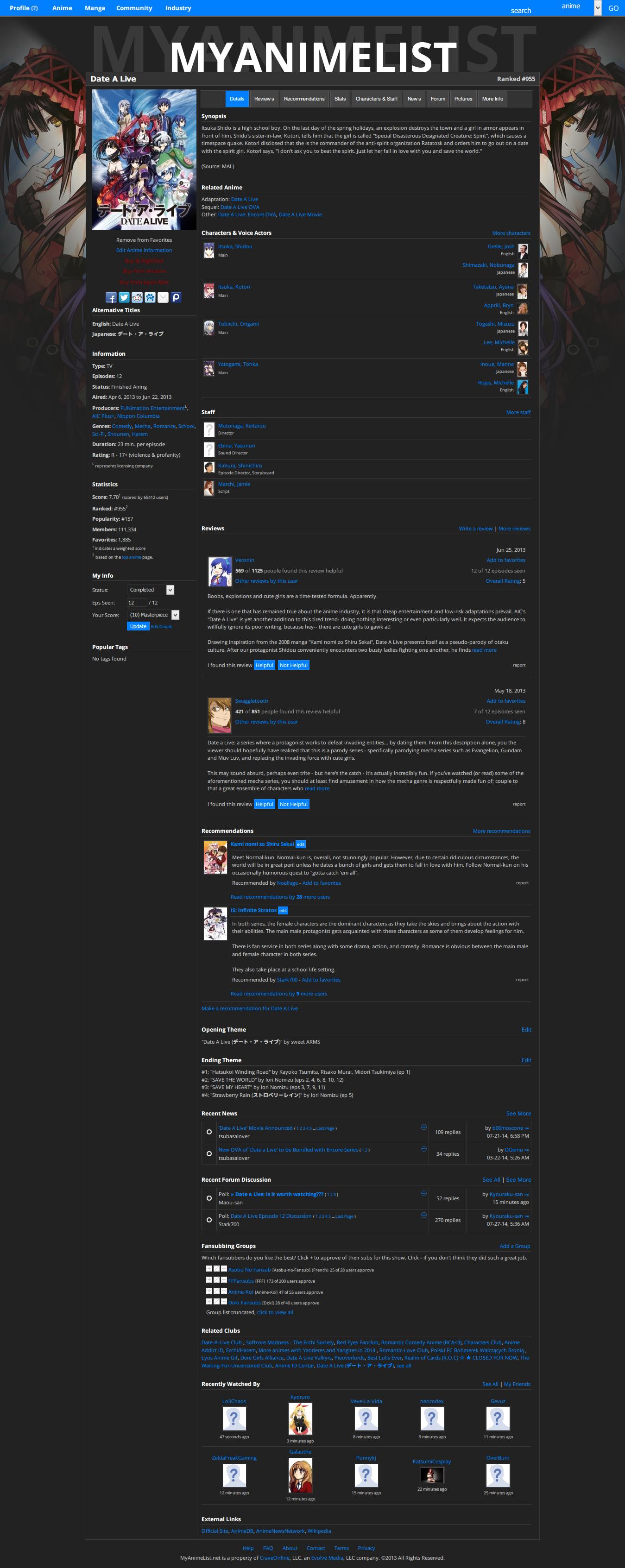Send the page by email icon

coord(163,297)
